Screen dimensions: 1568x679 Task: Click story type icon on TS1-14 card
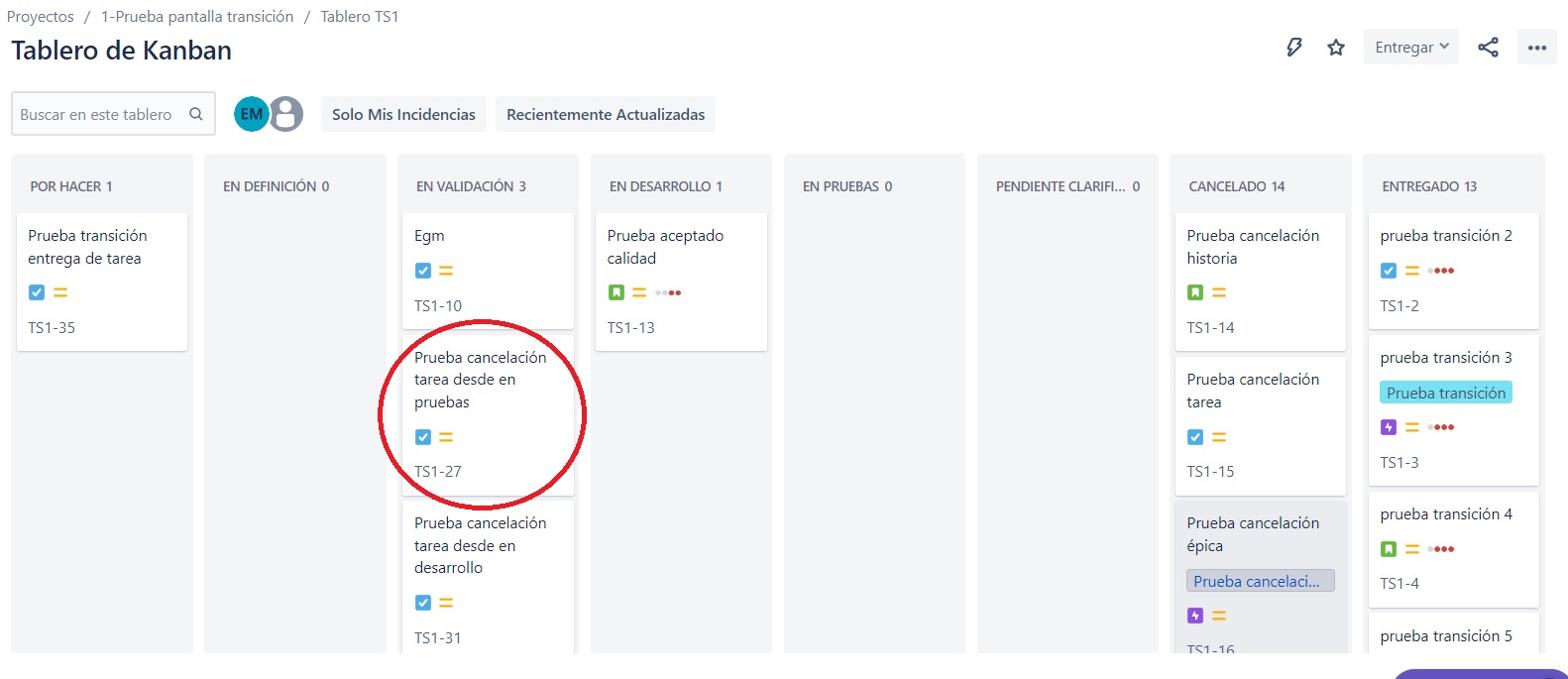tap(1195, 292)
